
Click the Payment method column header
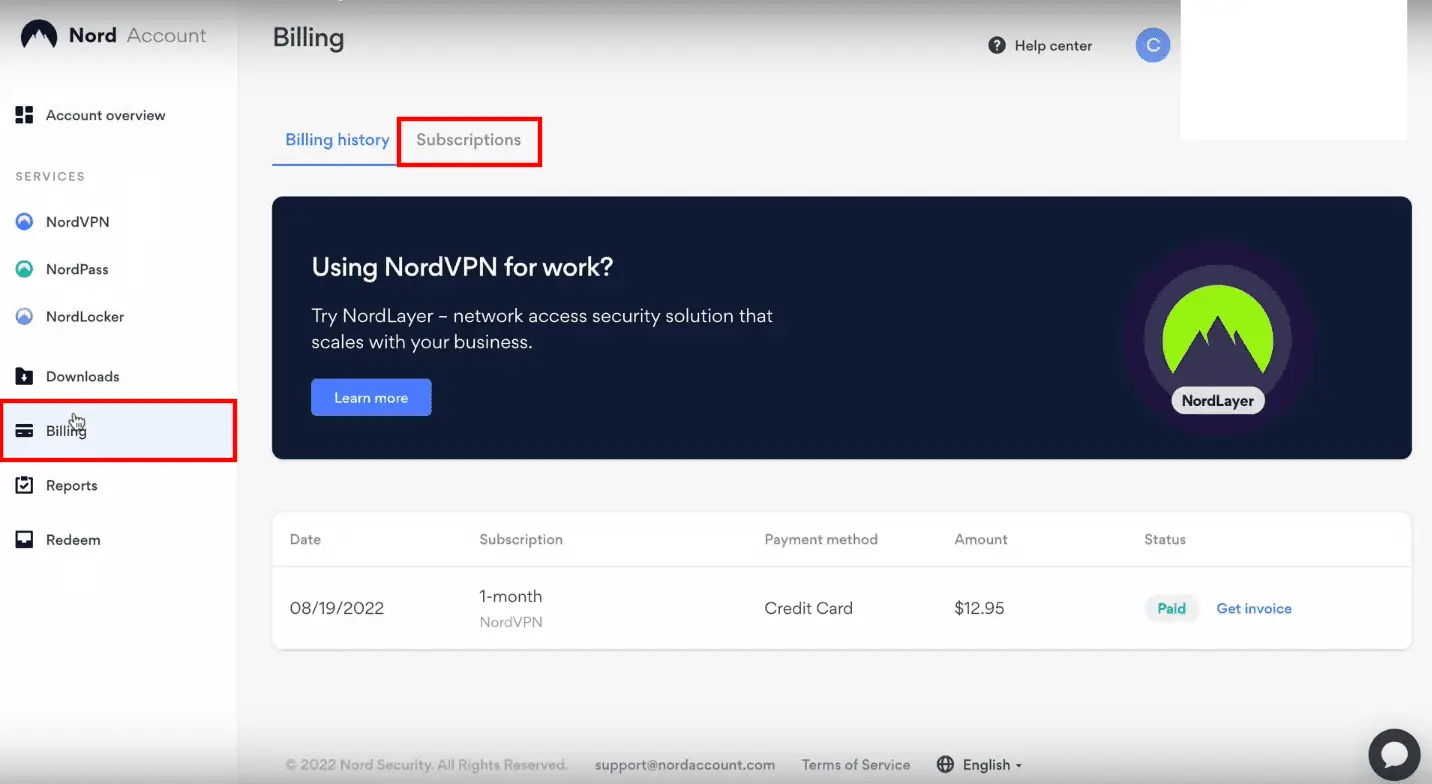point(821,539)
